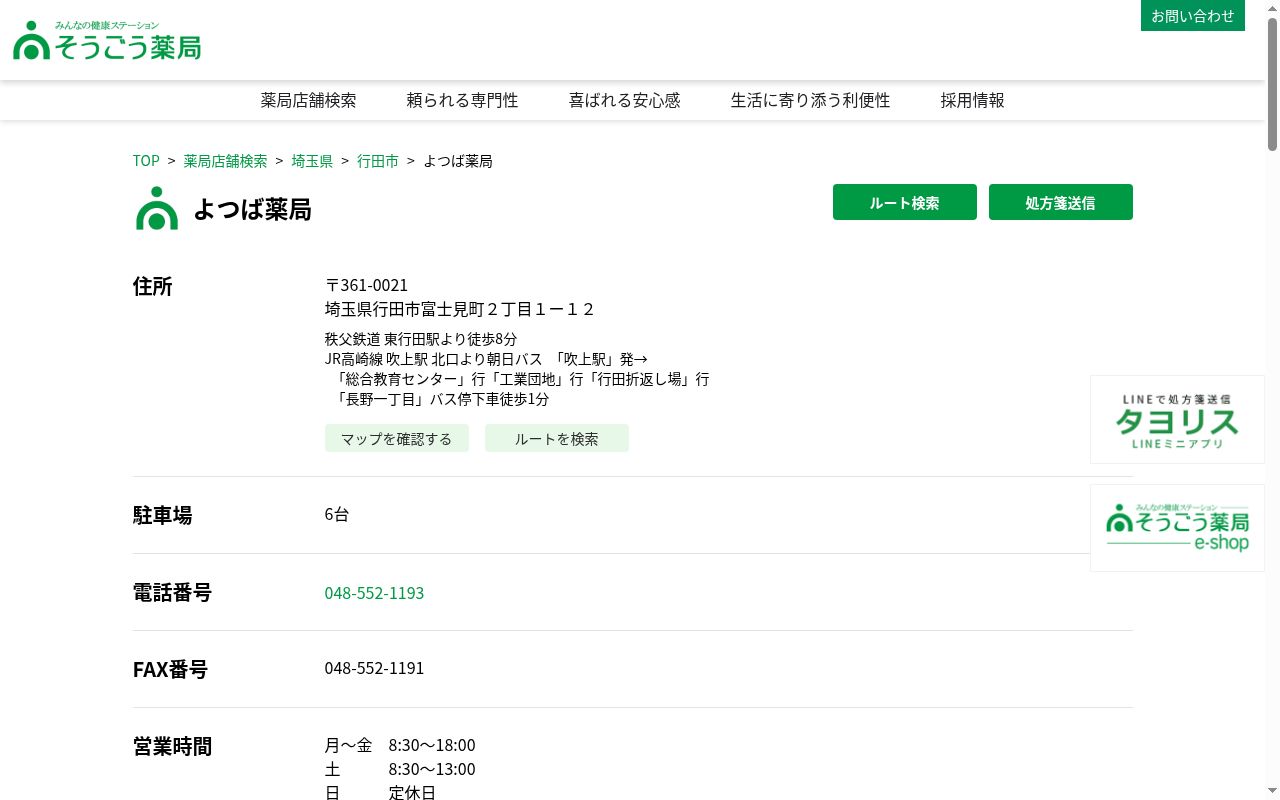
Task: Click the ルートを検索 button under address
Action: tap(557, 438)
